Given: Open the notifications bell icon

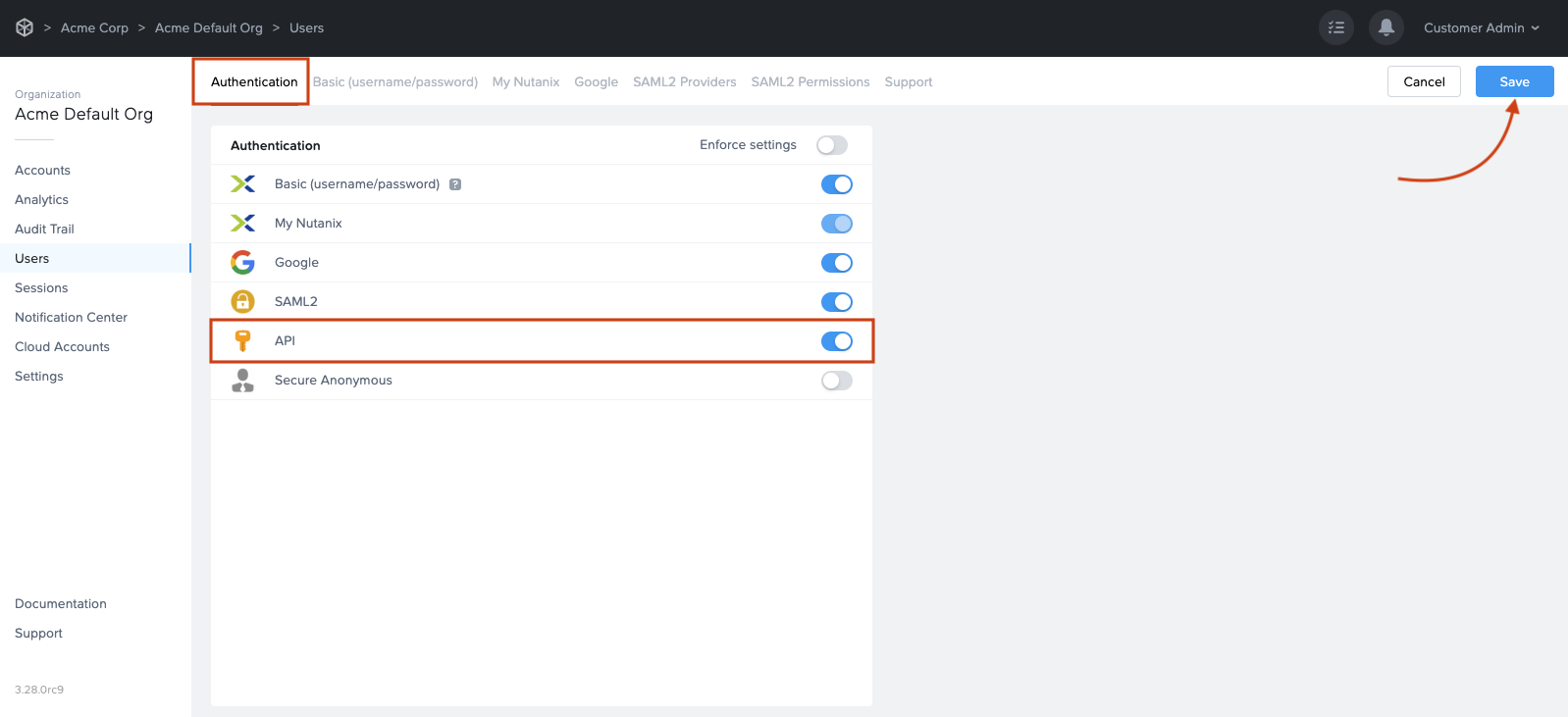Looking at the screenshot, I should click(1385, 27).
